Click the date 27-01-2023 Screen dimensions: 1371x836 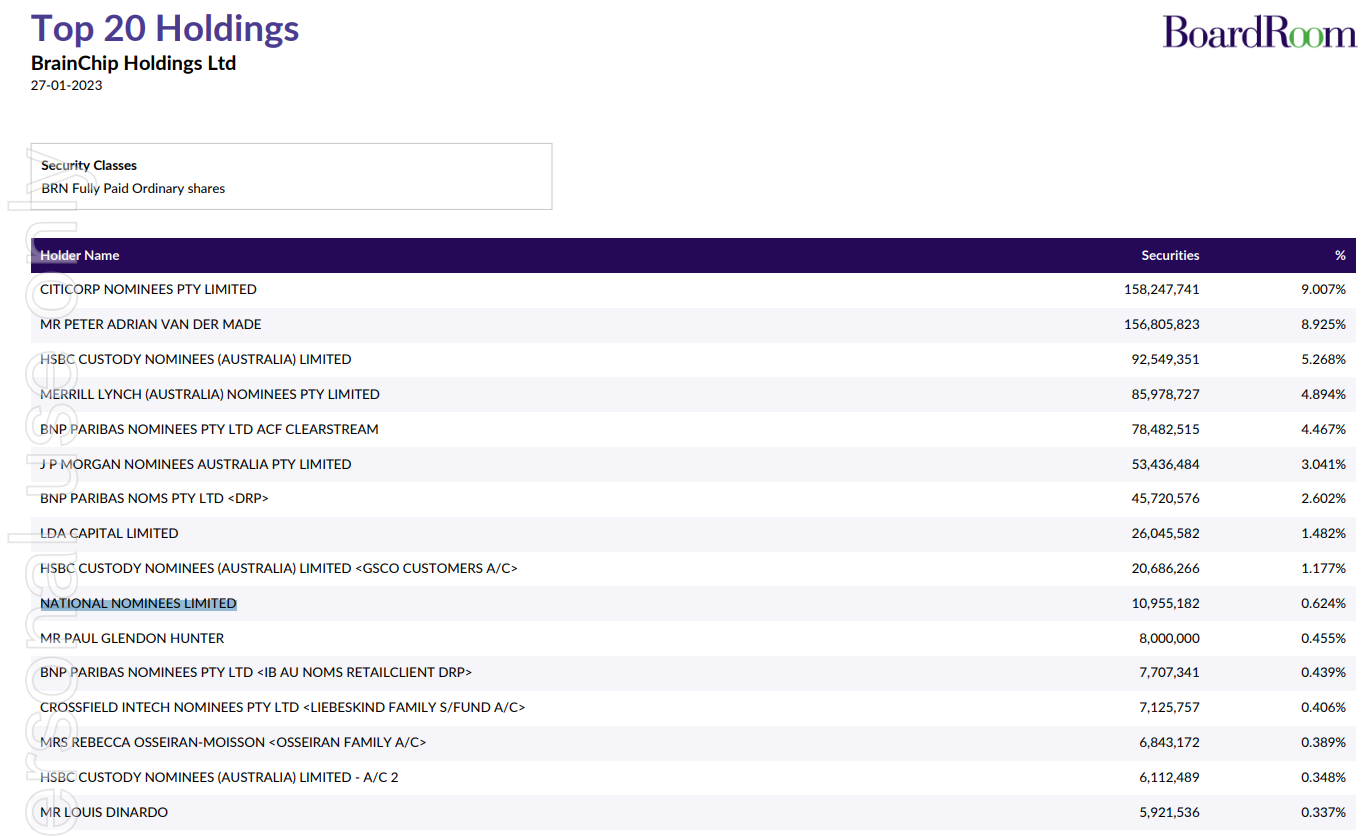[x=66, y=85]
